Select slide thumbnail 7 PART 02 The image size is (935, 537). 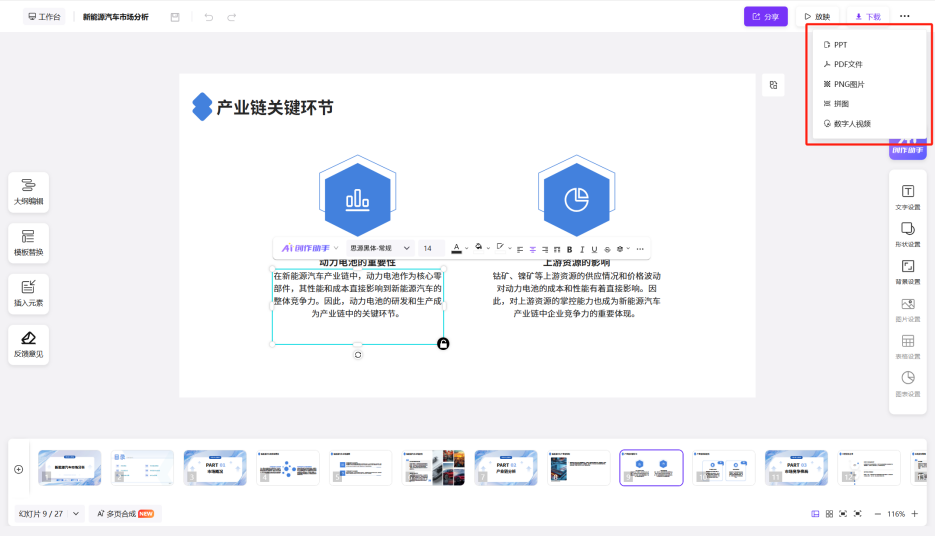pos(506,468)
